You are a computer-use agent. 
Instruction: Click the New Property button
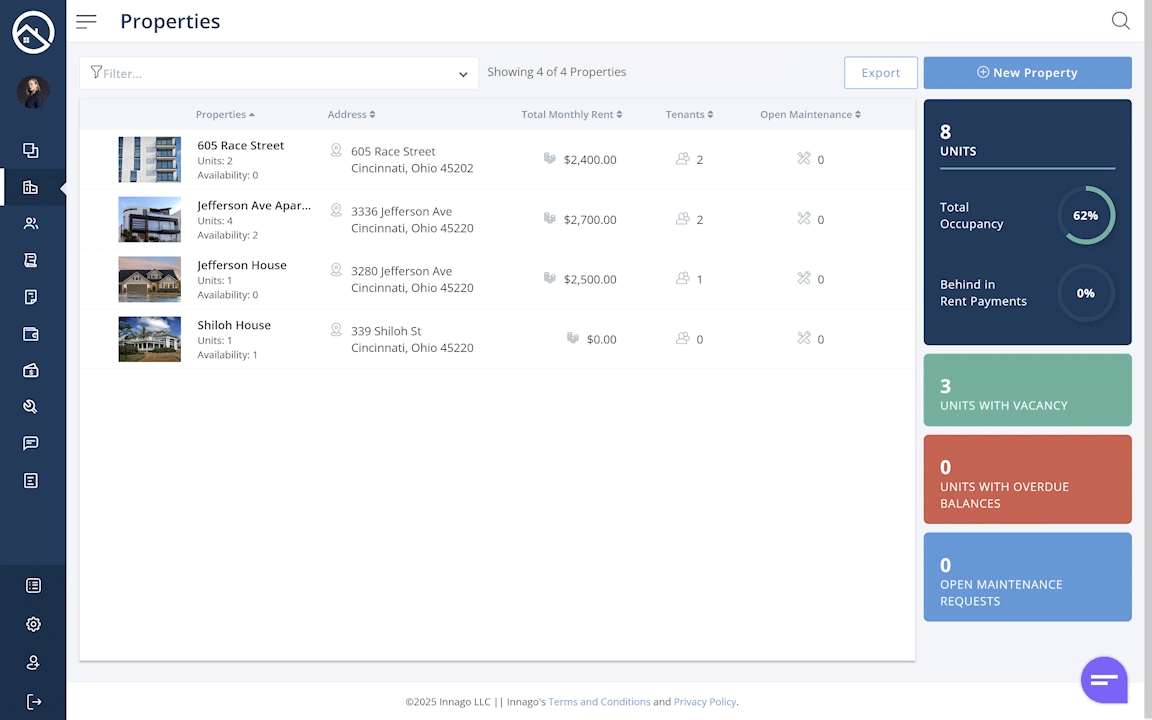coord(1027,72)
